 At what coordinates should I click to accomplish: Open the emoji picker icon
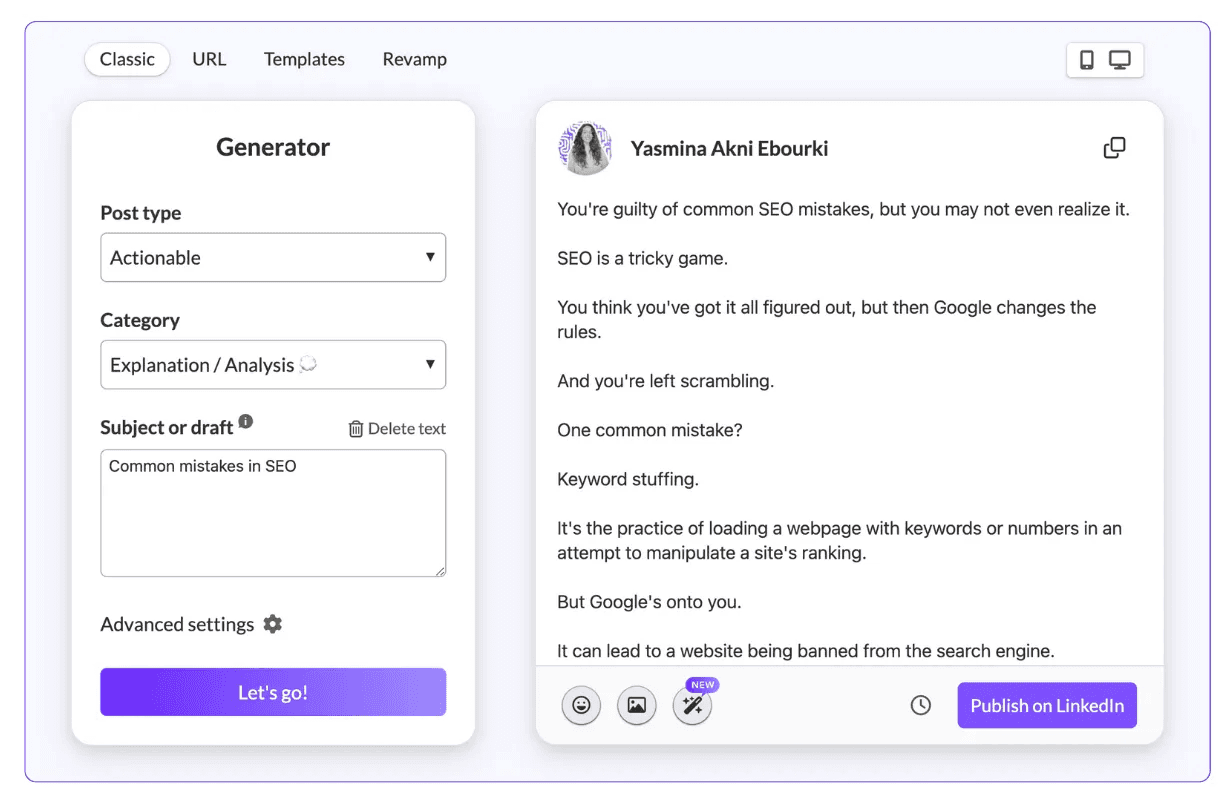coord(581,705)
